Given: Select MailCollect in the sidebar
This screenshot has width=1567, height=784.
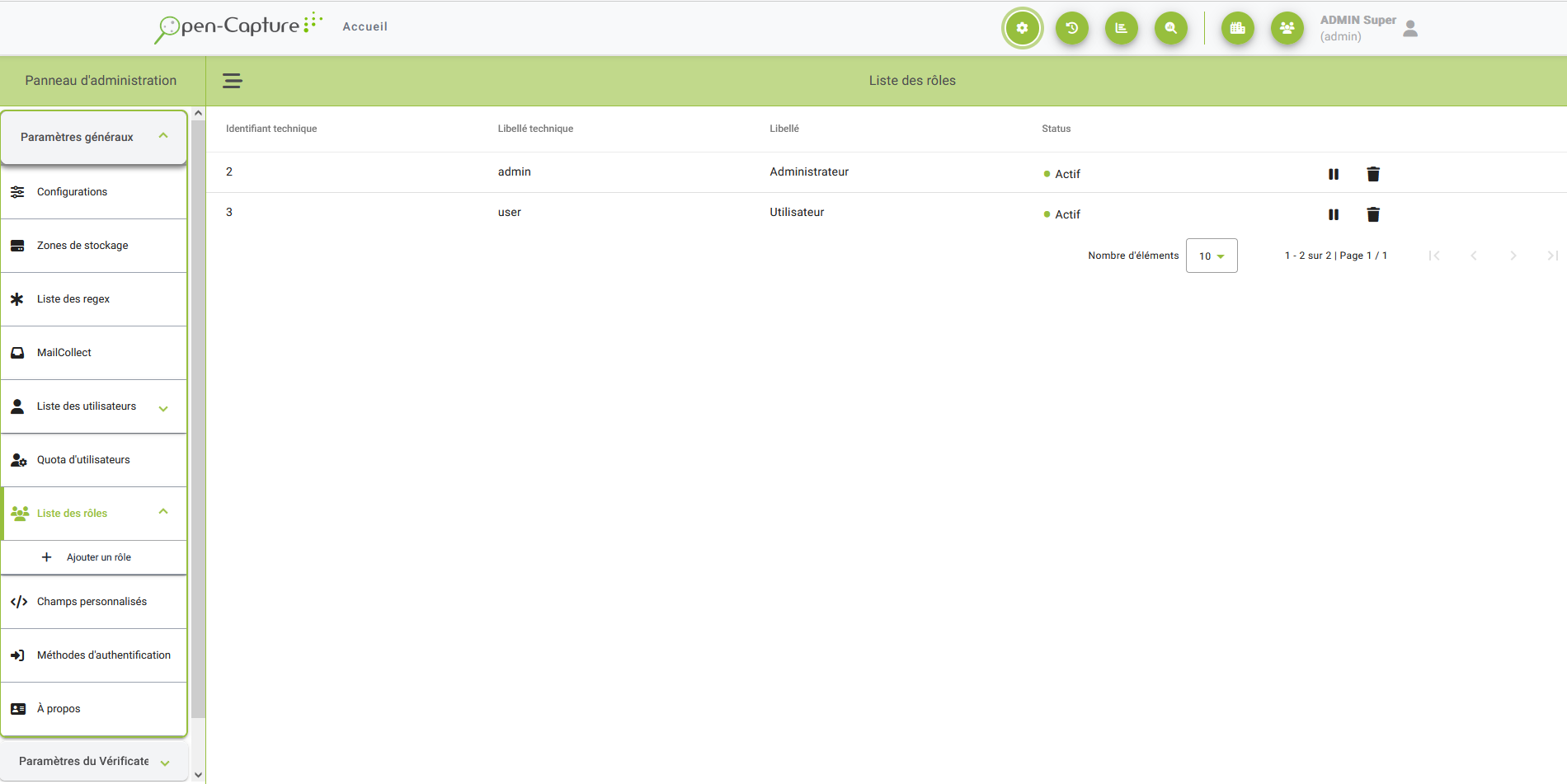Looking at the screenshot, I should 64,353.
